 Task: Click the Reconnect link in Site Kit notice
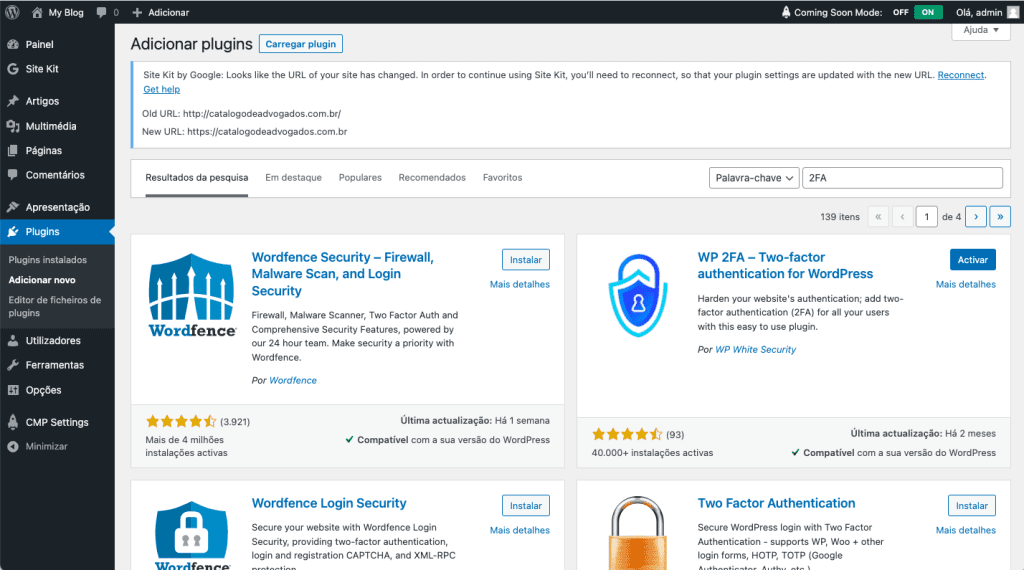[961, 75]
